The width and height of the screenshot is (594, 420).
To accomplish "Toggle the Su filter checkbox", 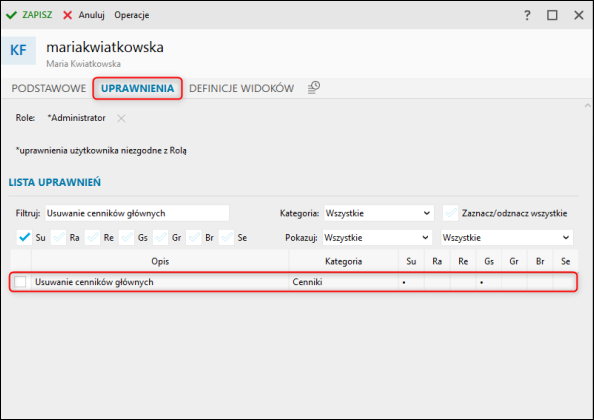I will tap(25, 237).
